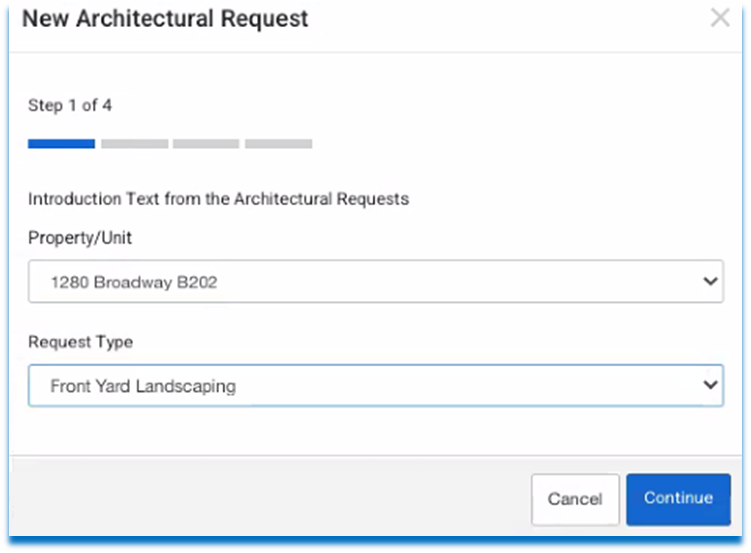Open the Property/Unit dropdown

376,282
